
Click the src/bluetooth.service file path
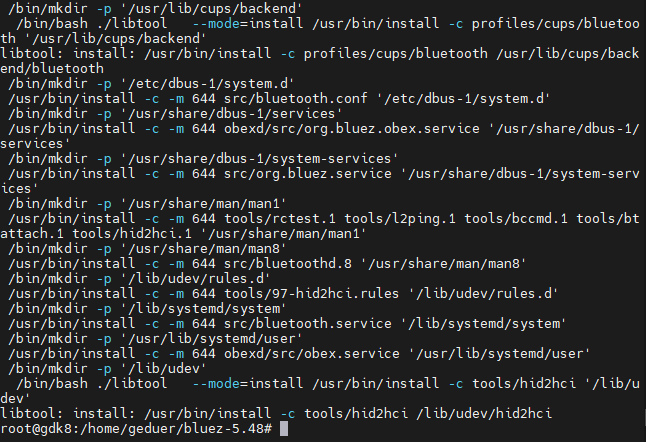pyautogui.click(x=308, y=324)
